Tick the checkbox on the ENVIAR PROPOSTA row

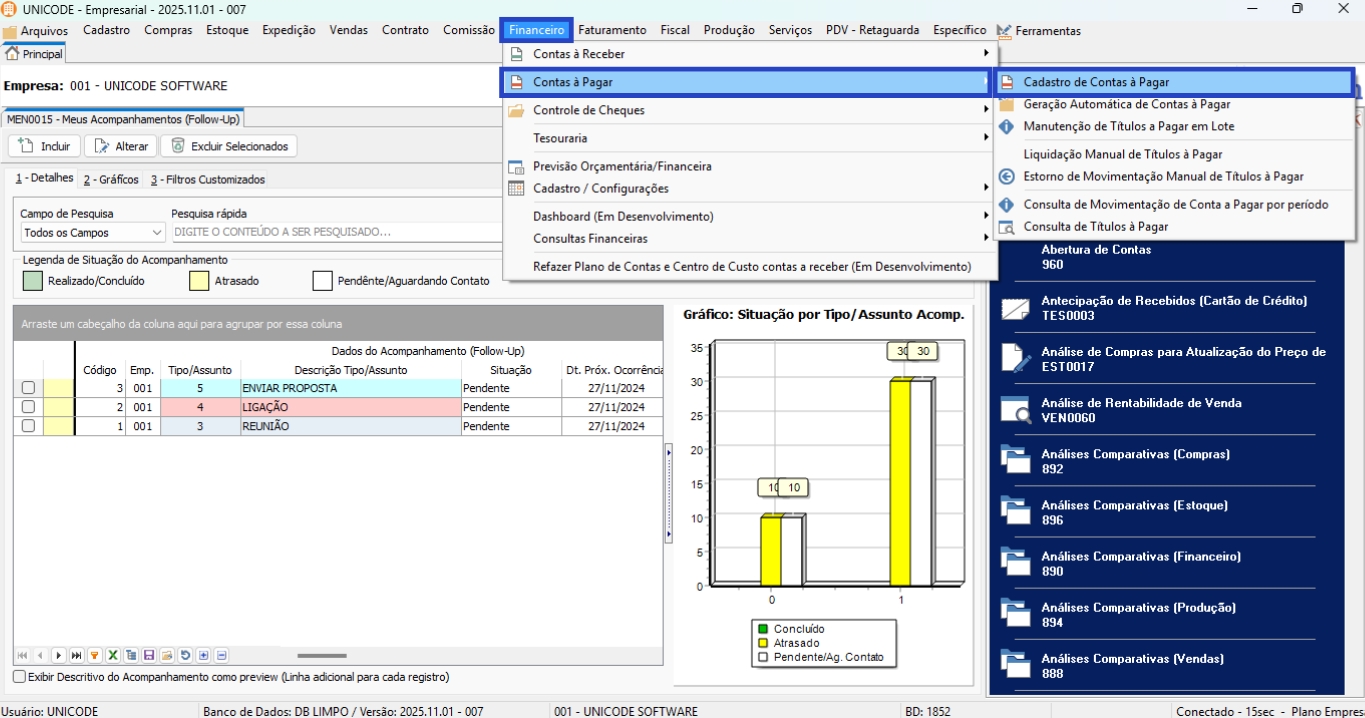(28, 388)
